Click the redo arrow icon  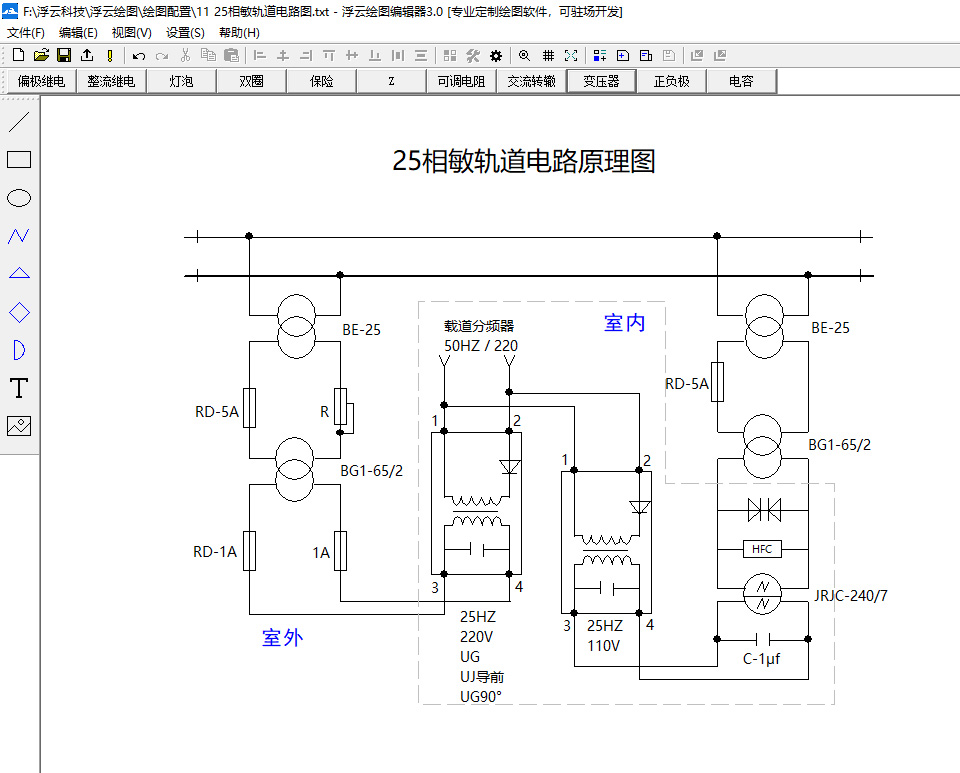coord(162,56)
